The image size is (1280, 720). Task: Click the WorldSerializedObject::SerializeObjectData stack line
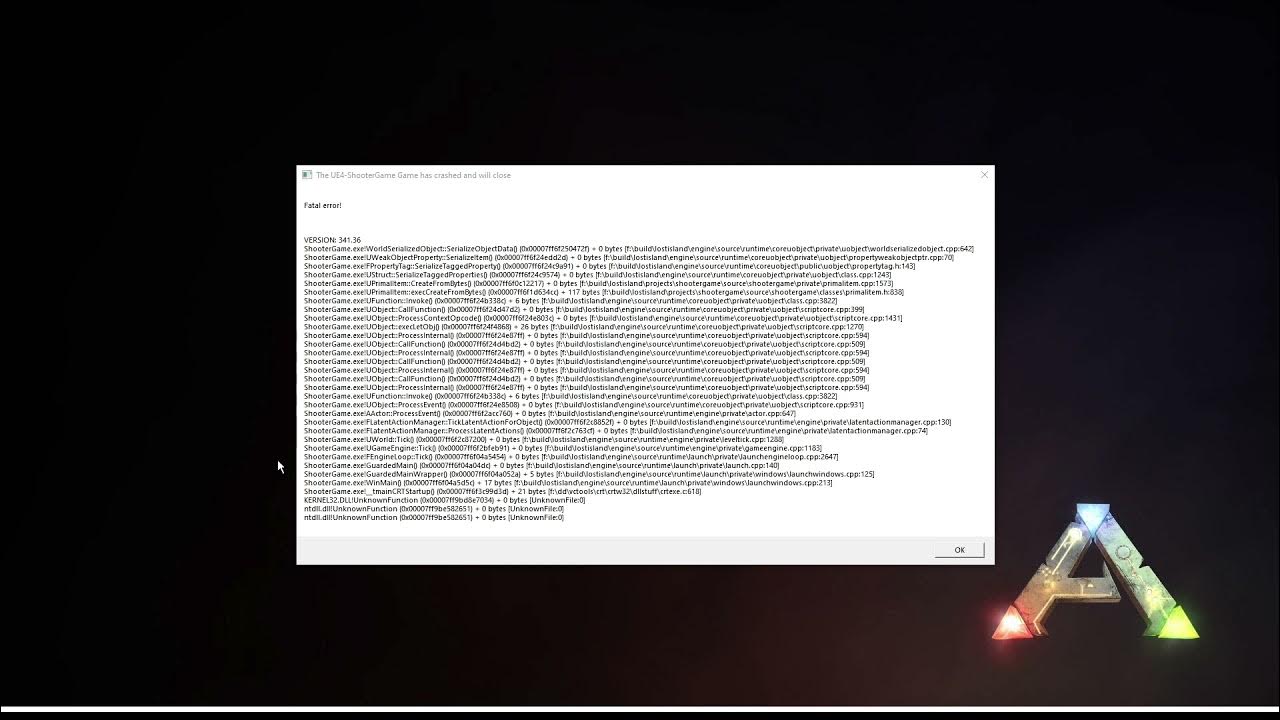click(639, 249)
